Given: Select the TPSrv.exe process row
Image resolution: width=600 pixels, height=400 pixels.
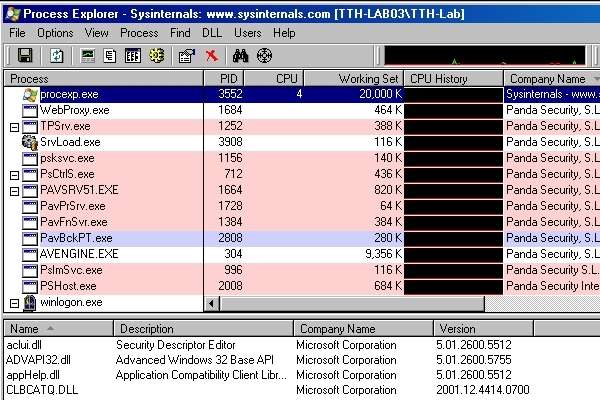Looking at the screenshot, I should (x=302, y=126).
